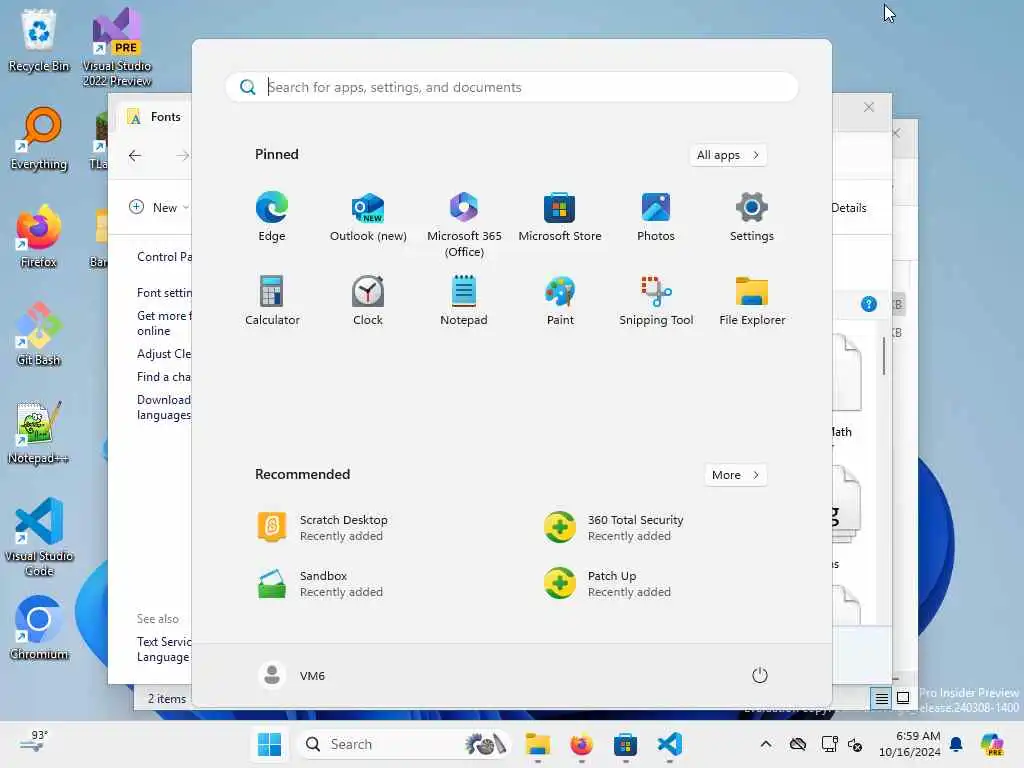Click the Fonts window vertical scrollbar
This screenshot has height=768, width=1024.
click(x=884, y=357)
